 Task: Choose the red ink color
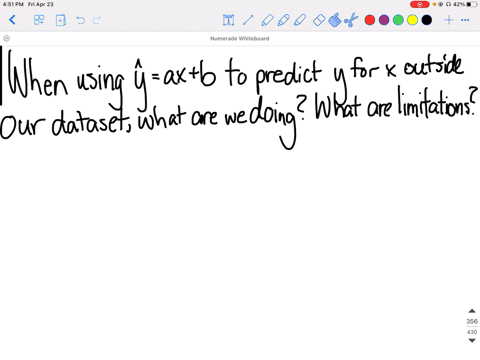(x=370, y=20)
